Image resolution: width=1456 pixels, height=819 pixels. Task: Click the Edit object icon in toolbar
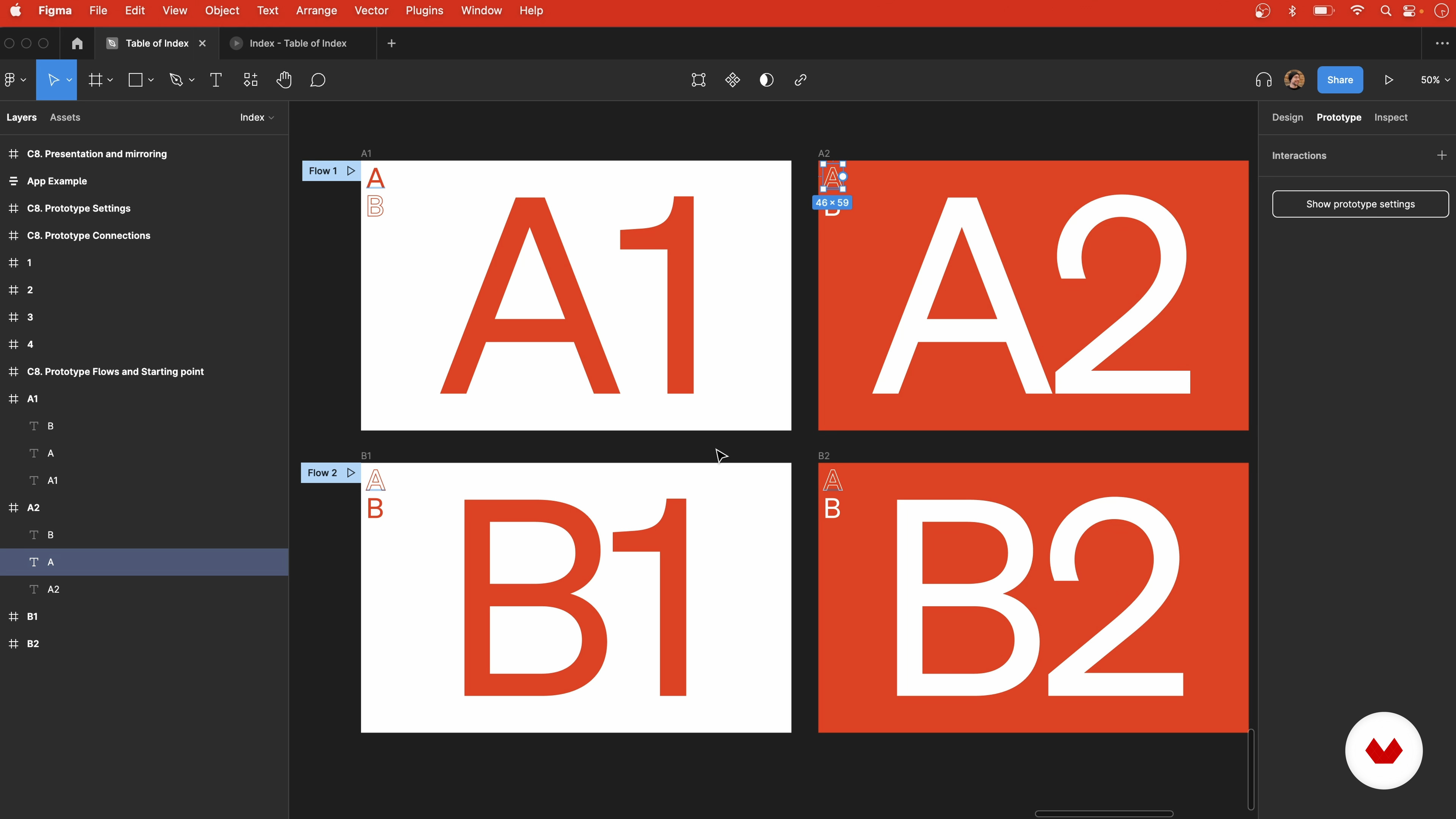[698, 80]
